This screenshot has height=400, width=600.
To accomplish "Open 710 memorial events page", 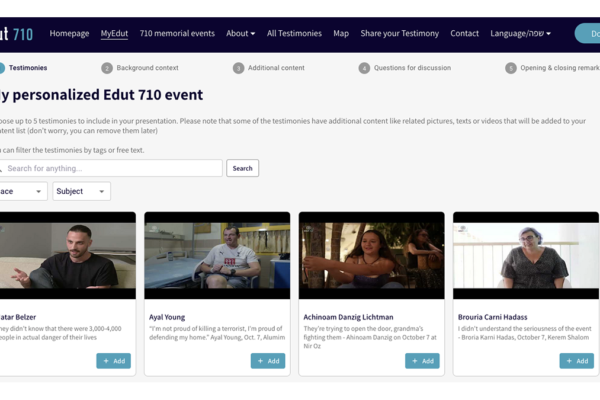I will tap(177, 34).
